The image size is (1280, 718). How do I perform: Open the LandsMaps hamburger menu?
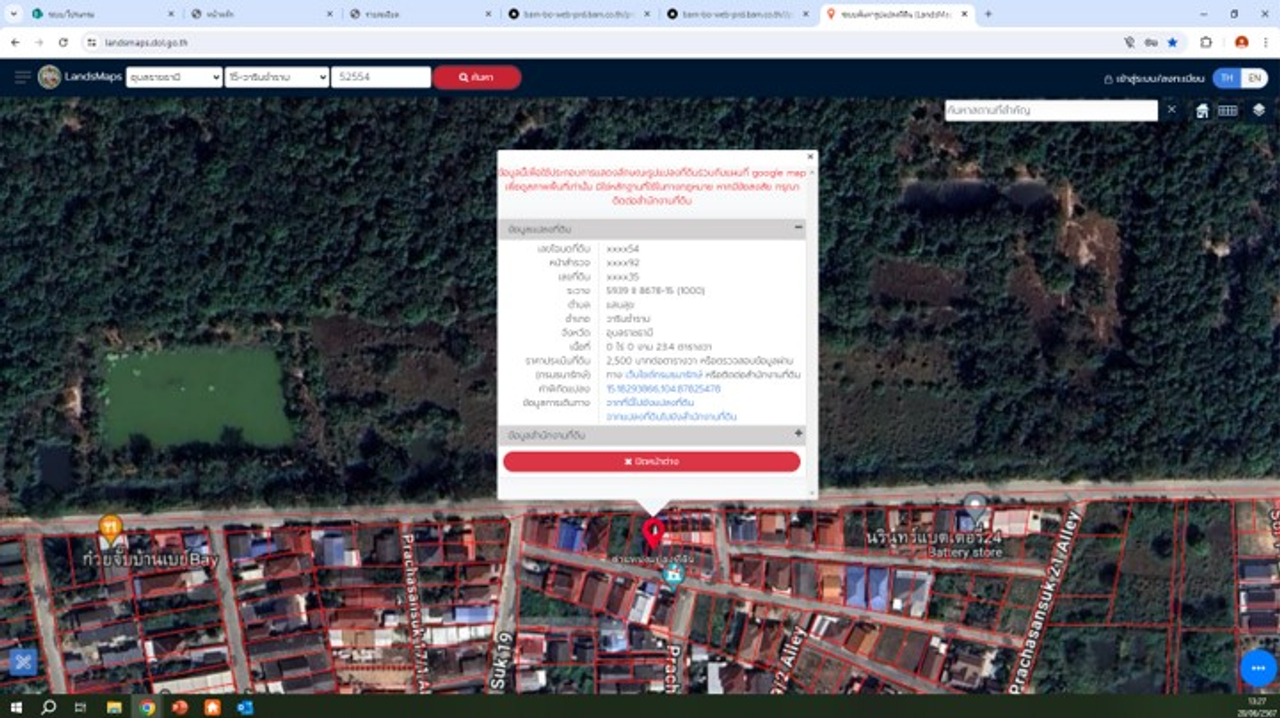click(22, 77)
